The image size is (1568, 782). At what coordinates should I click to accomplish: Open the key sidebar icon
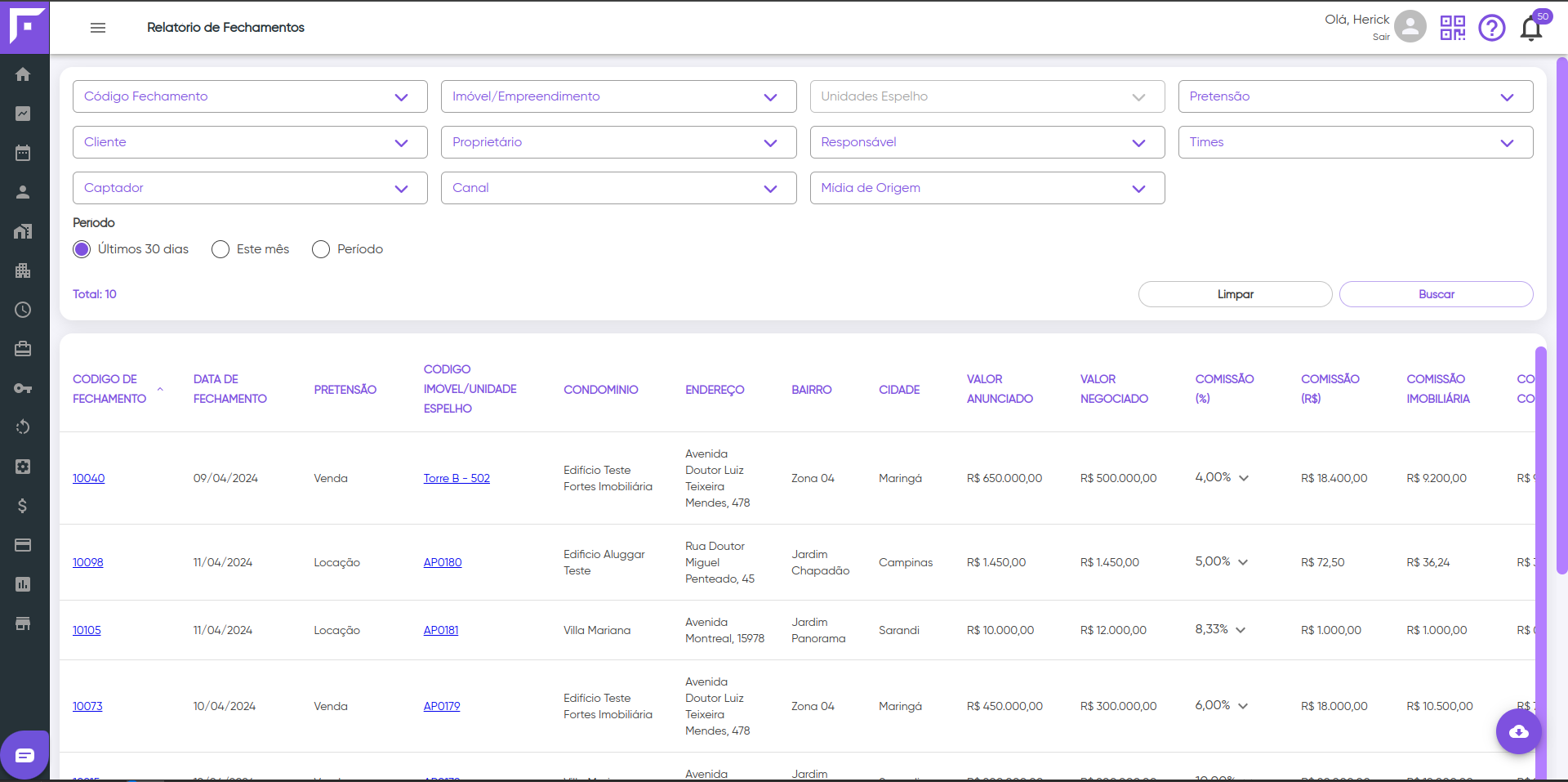click(23, 388)
